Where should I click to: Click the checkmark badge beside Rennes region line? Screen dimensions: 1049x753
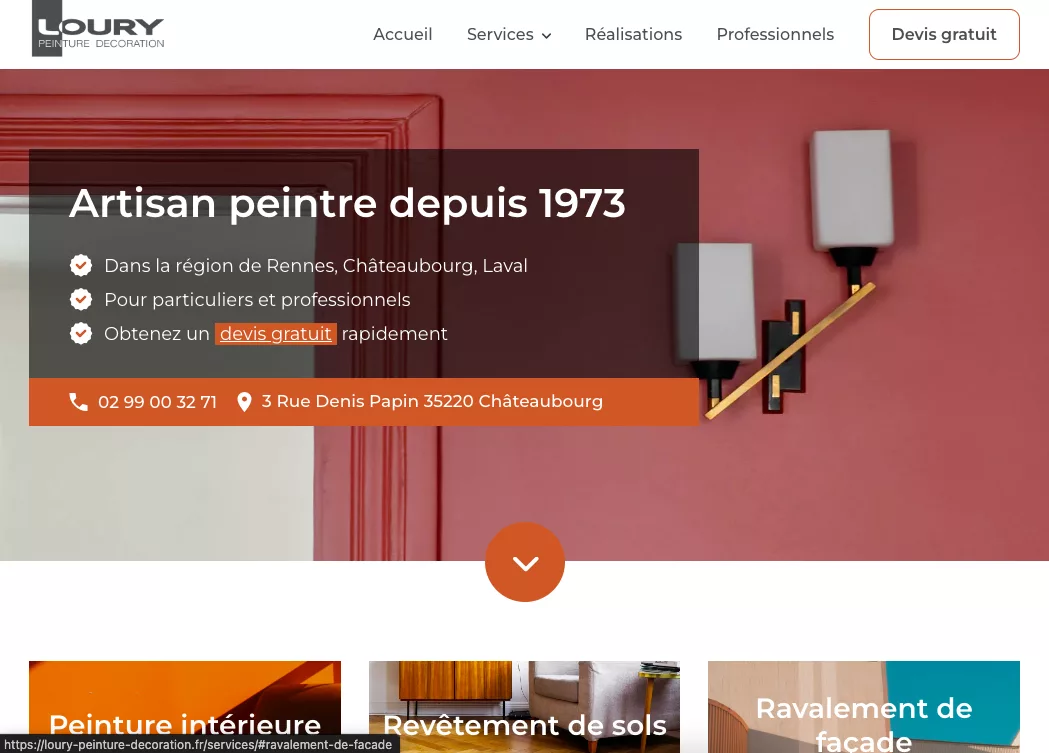[81, 265]
